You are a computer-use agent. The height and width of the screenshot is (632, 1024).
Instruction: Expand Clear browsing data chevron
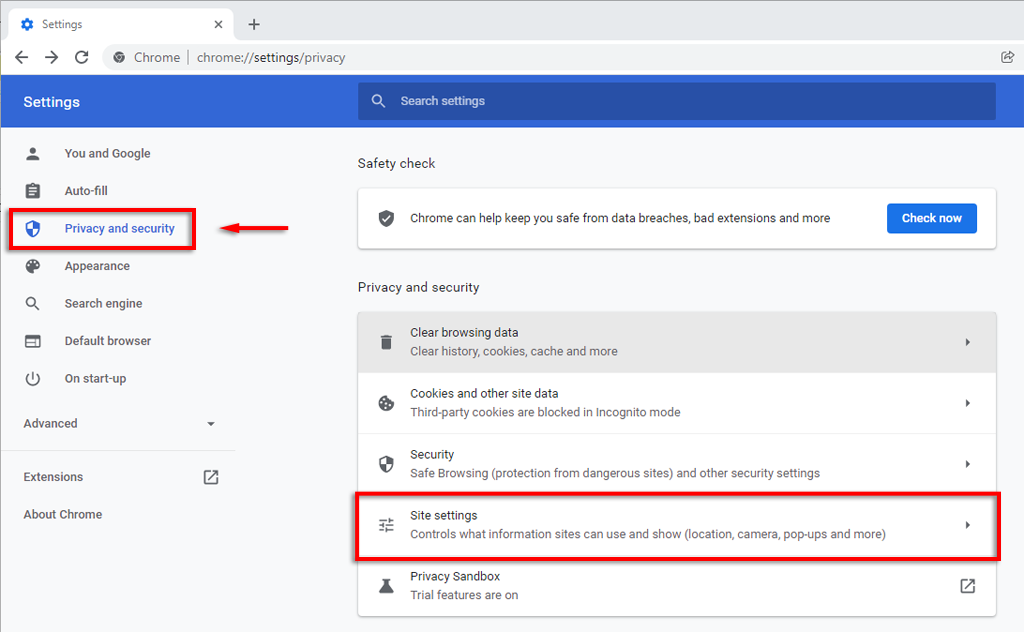click(x=967, y=342)
